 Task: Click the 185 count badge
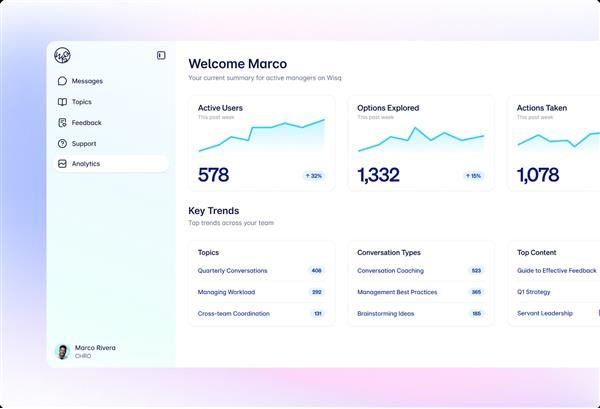[x=476, y=314]
